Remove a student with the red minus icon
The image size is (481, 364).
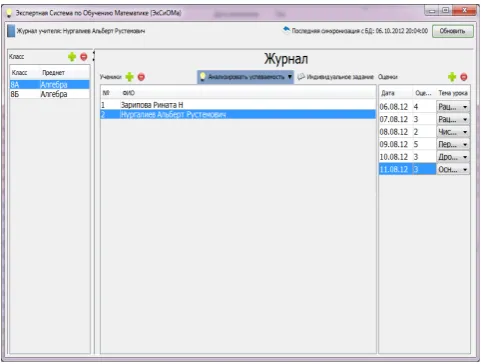(x=141, y=77)
